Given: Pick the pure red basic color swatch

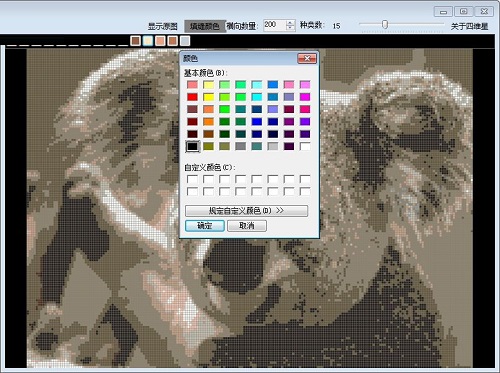Looking at the screenshot, I should 192,97.
